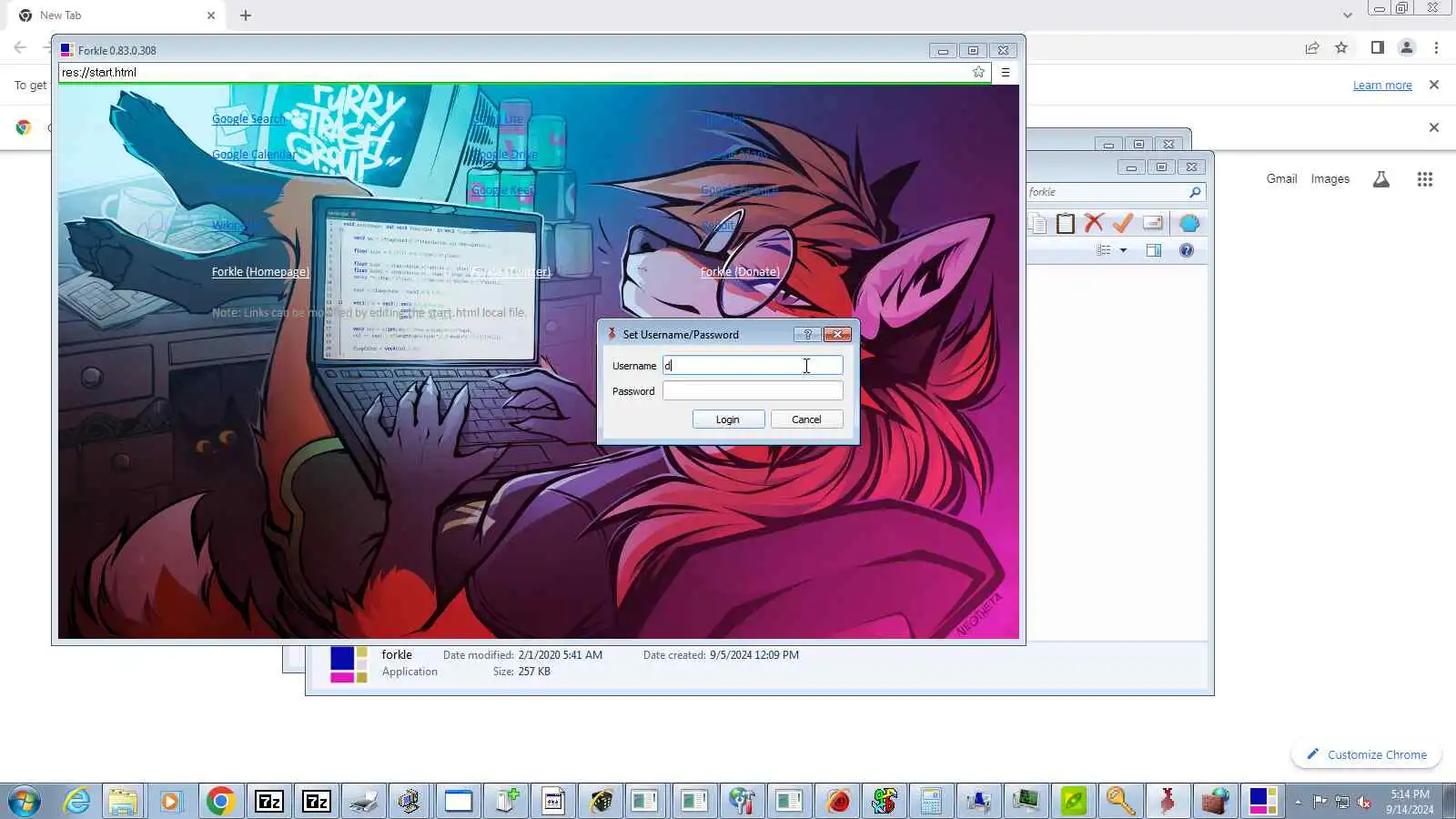The height and width of the screenshot is (819, 1456).
Task: Click the gold key icon in the taskbar
Action: coord(1121,801)
